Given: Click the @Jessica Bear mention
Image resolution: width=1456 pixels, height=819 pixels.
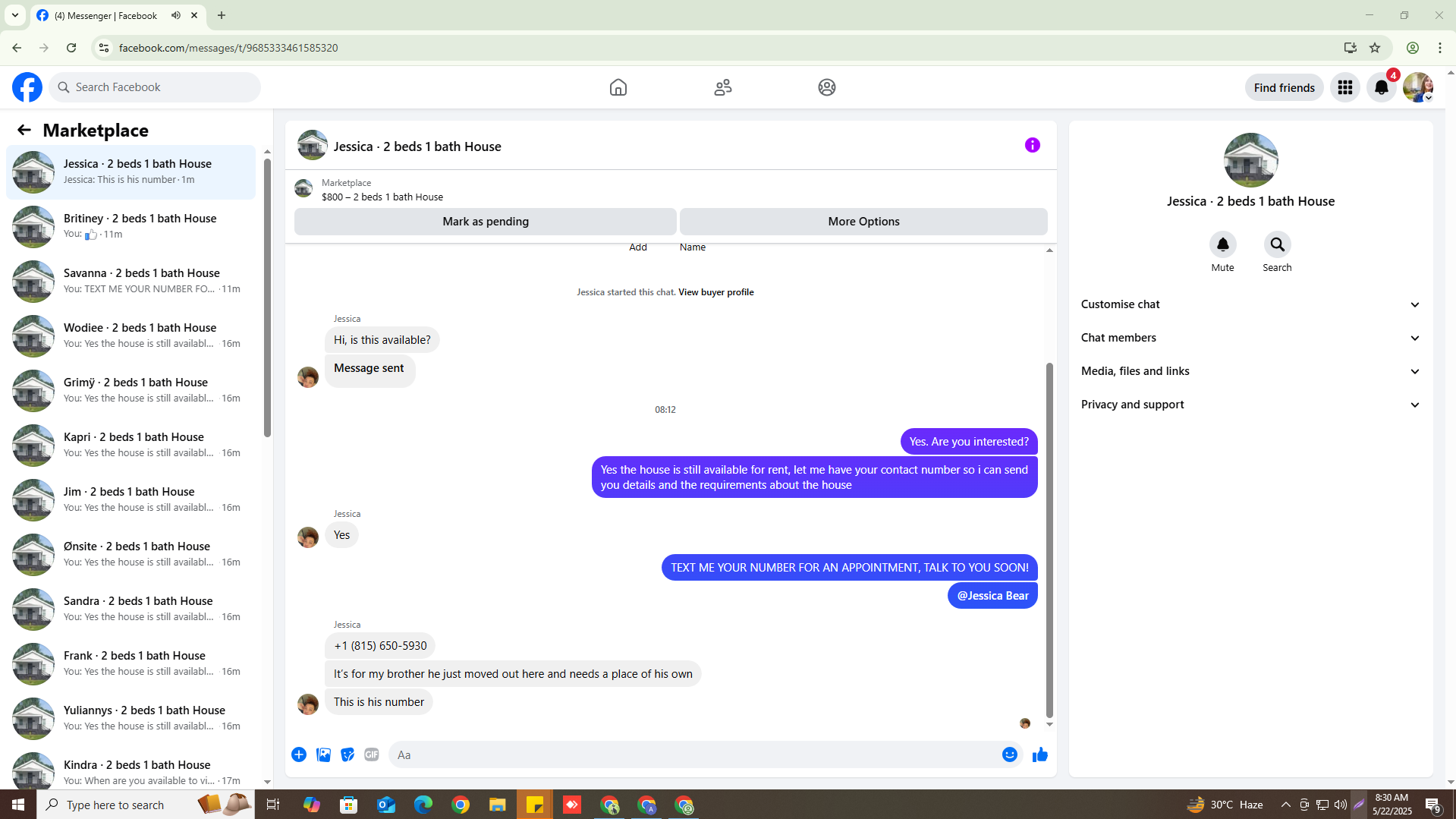Looking at the screenshot, I should click(992, 596).
